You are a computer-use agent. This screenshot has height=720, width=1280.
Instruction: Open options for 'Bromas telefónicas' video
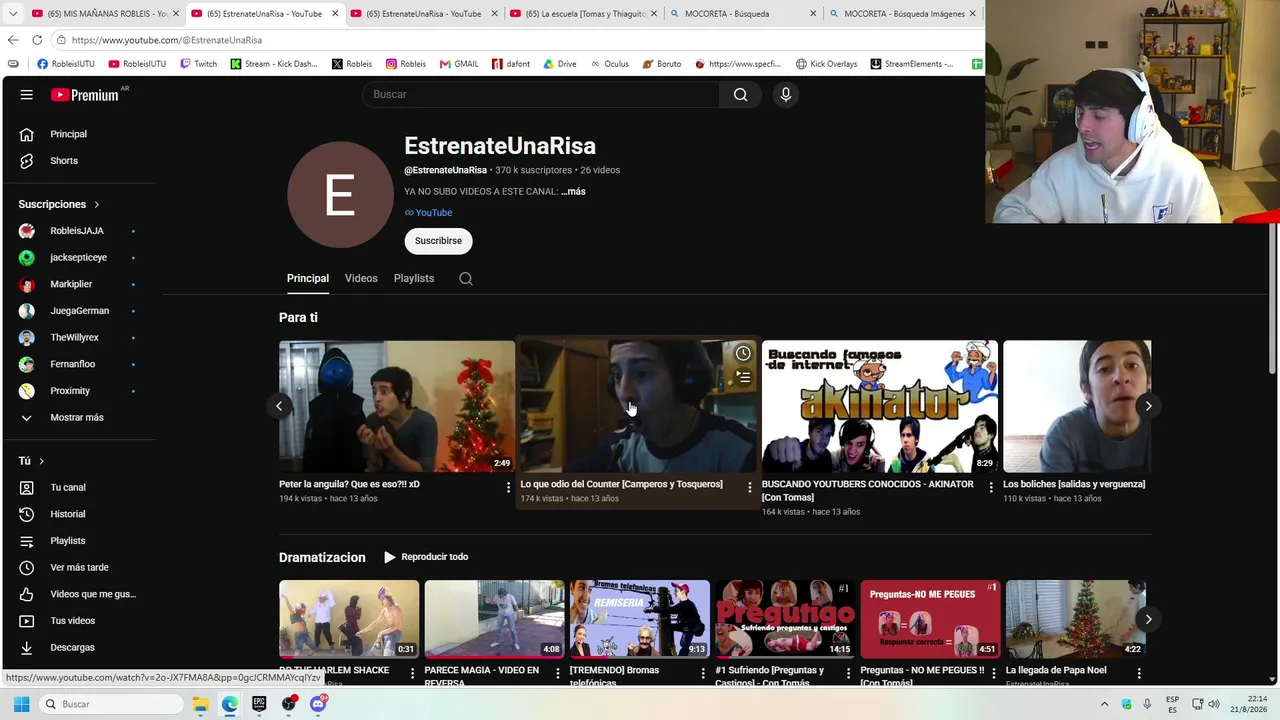703,673
